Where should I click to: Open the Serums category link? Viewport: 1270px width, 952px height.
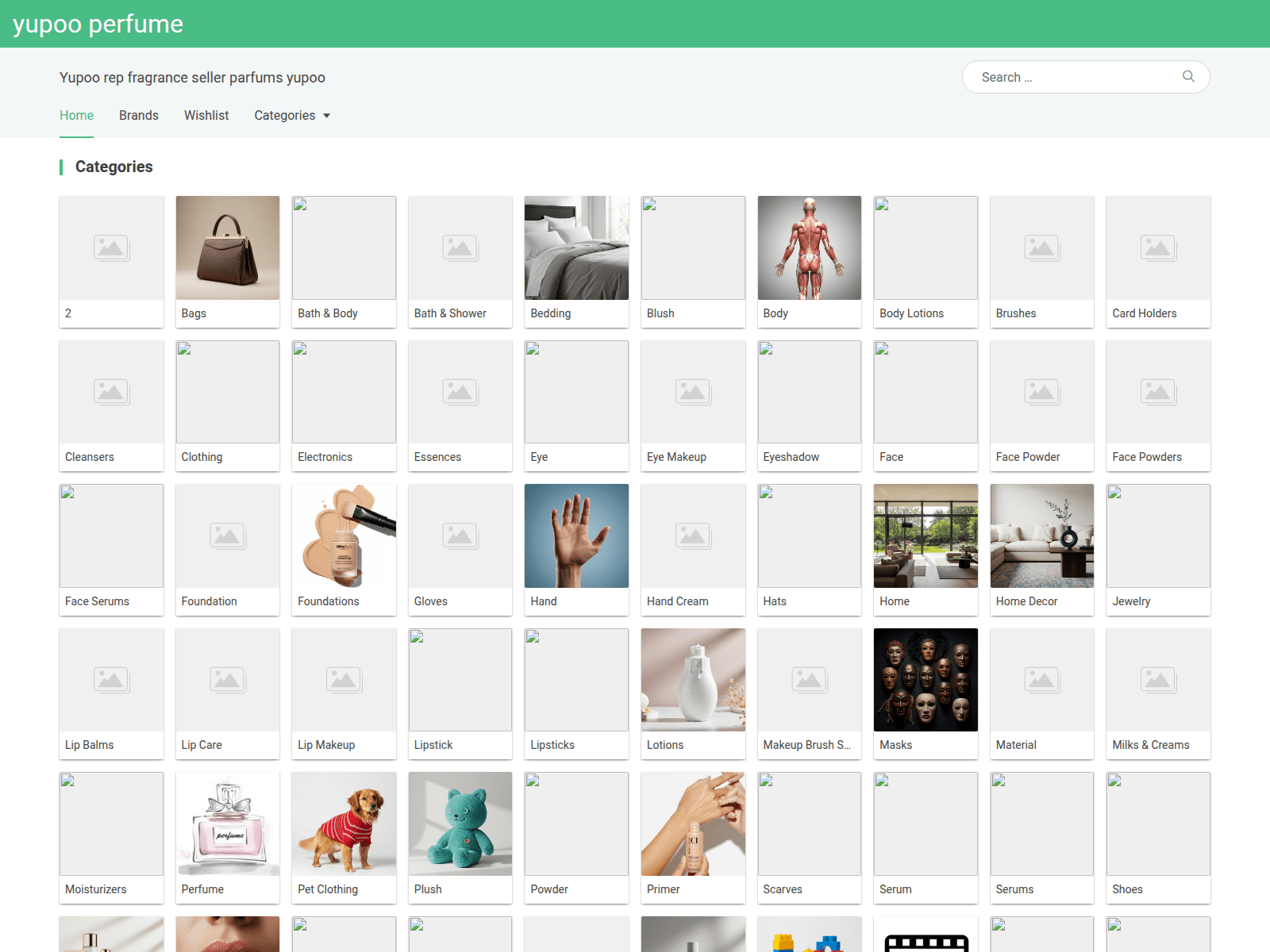tap(1015, 889)
